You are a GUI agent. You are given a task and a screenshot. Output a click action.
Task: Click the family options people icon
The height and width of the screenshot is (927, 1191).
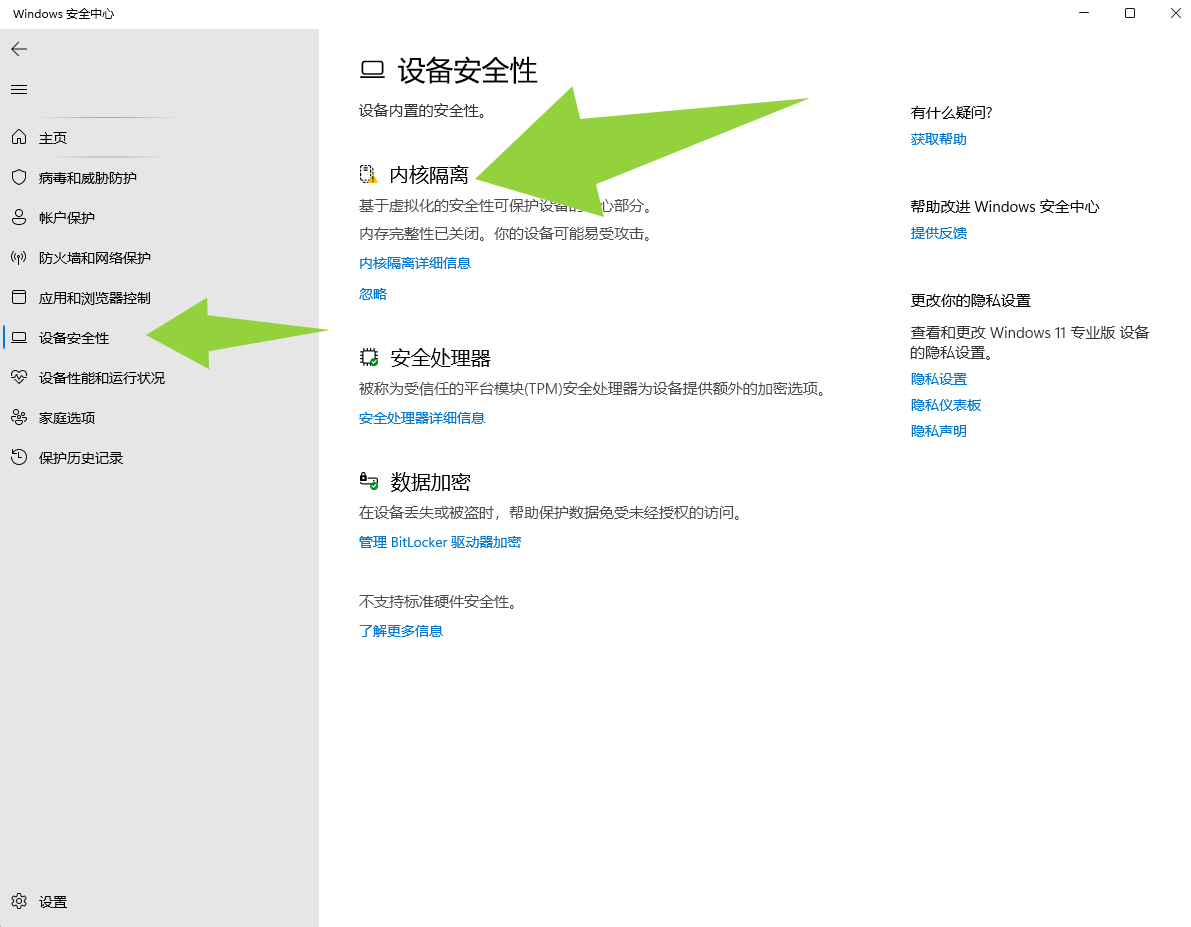(18, 418)
